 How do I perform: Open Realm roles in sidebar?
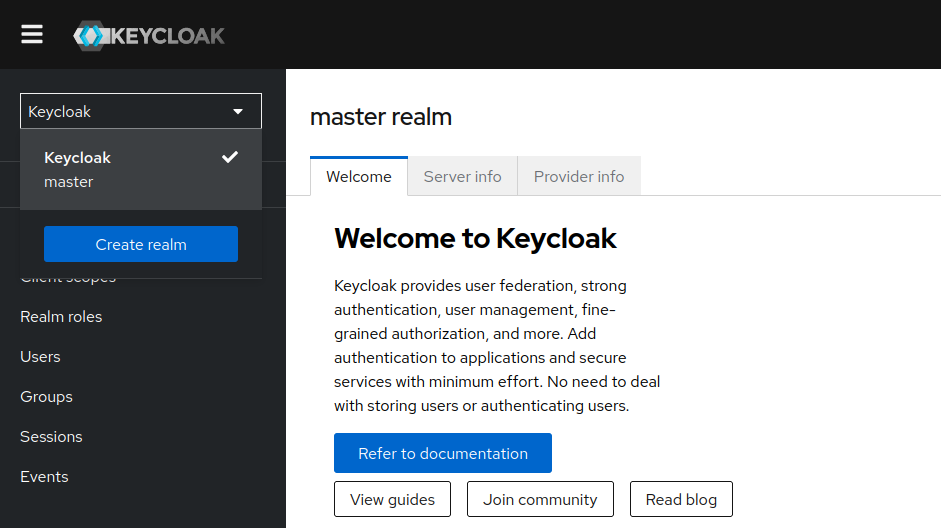click(61, 317)
